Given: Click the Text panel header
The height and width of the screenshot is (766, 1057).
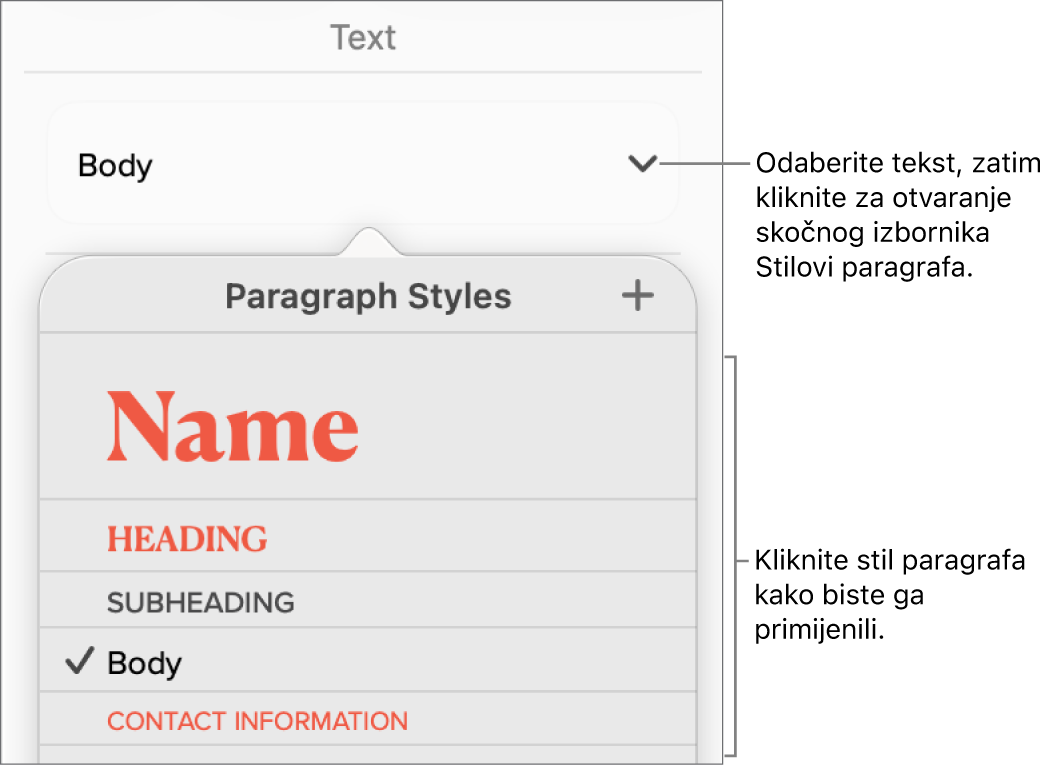Looking at the screenshot, I should click(363, 38).
